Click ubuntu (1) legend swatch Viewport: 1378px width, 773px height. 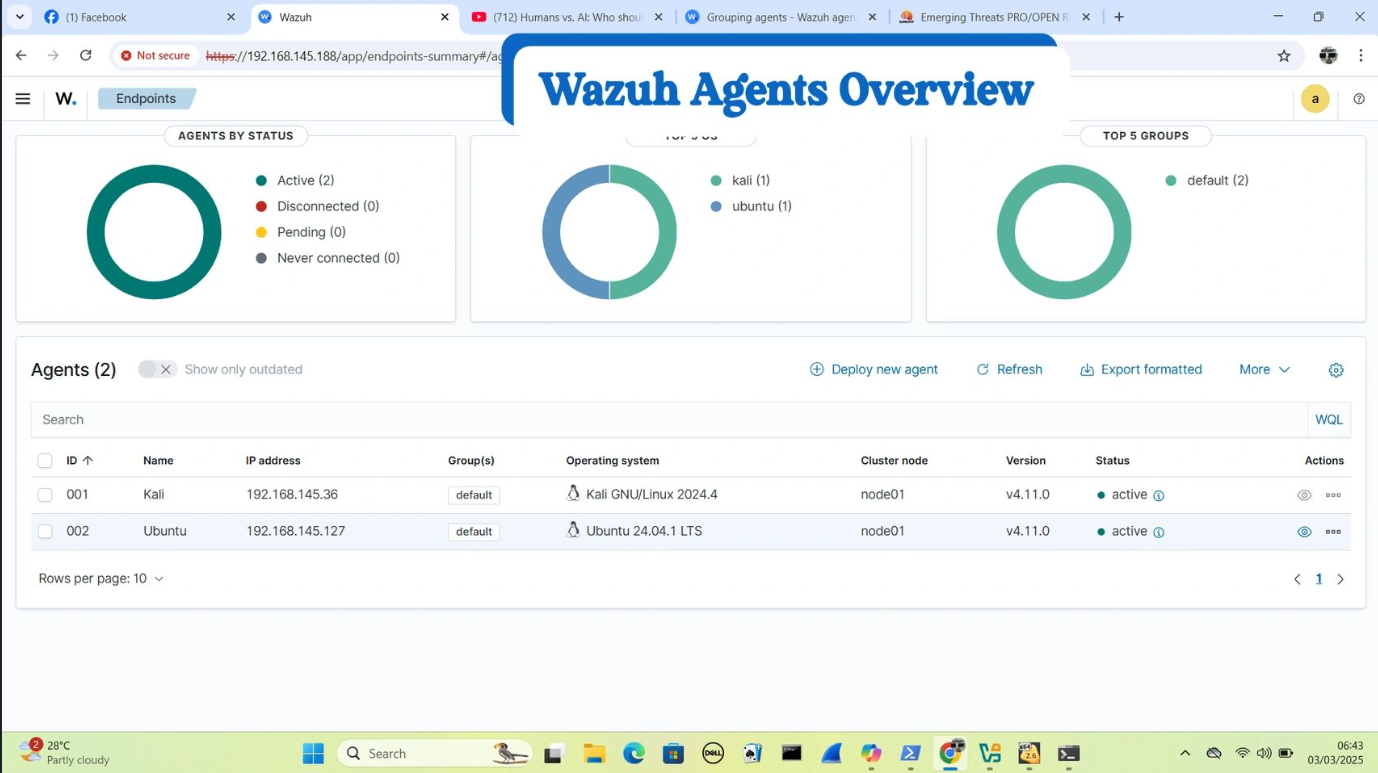point(716,207)
